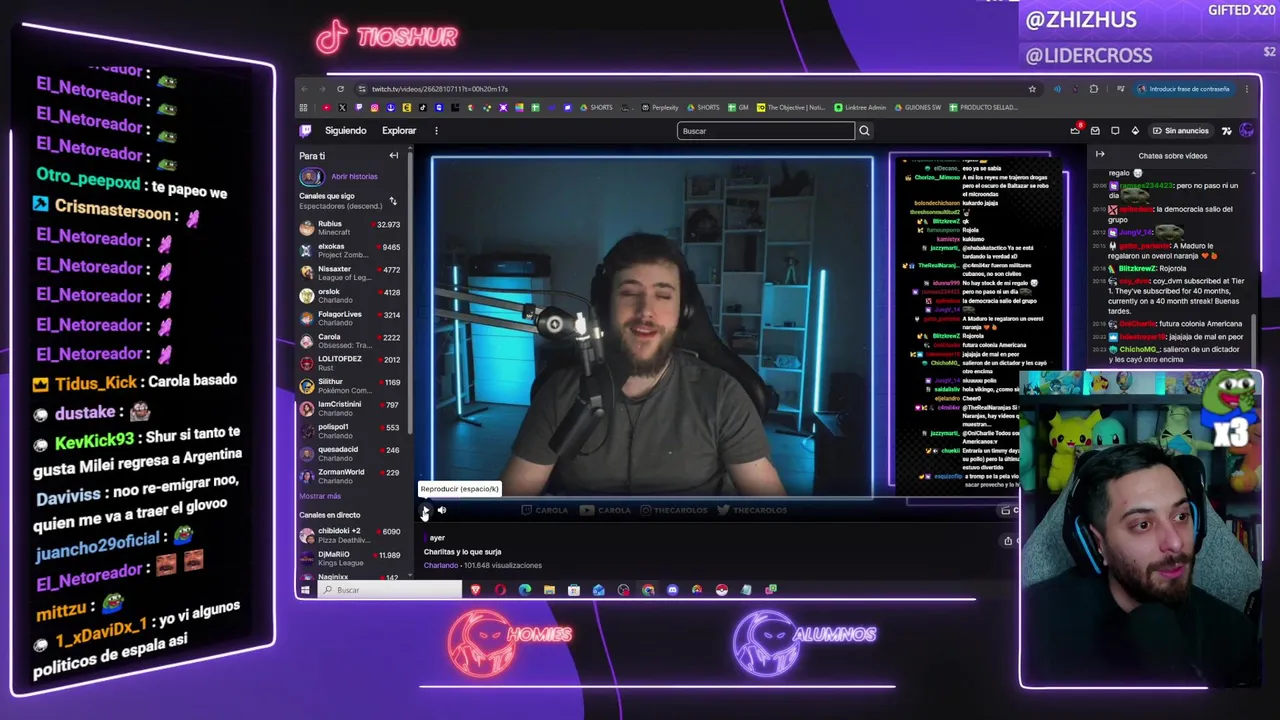The width and height of the screenshot is (1280, 720).
Task: Click the browser address bar URL
Action: 440,89
